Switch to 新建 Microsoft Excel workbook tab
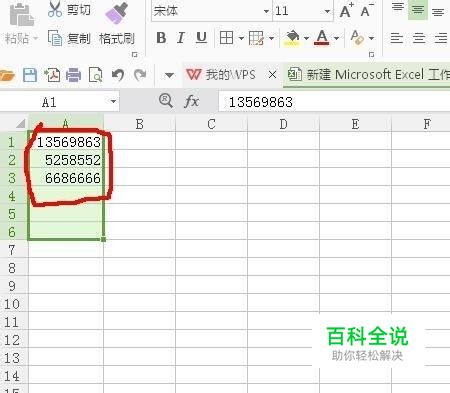 click(x=368, y=74)
